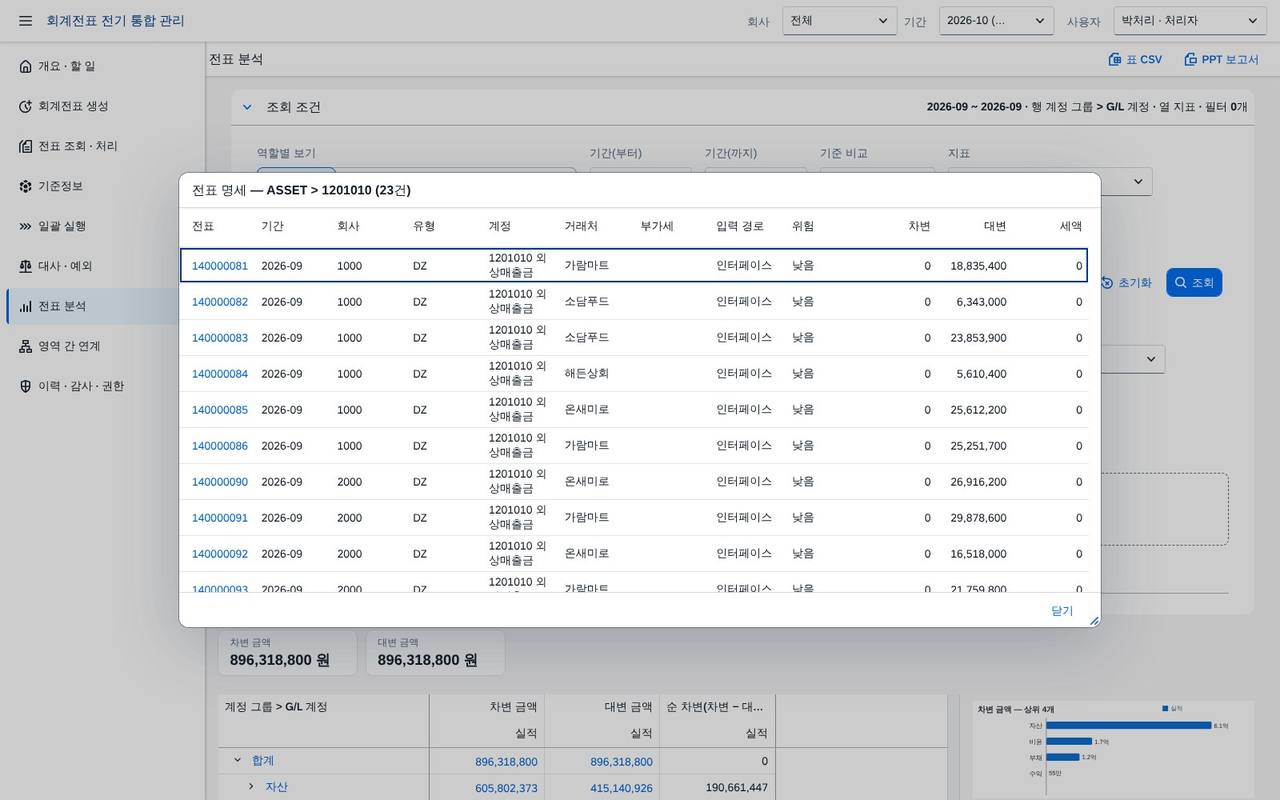Viewport: 1280px width, 800px height.
Task: Open voucher 140000090 link
Action: pyautogui.click(x=220, y=482)
